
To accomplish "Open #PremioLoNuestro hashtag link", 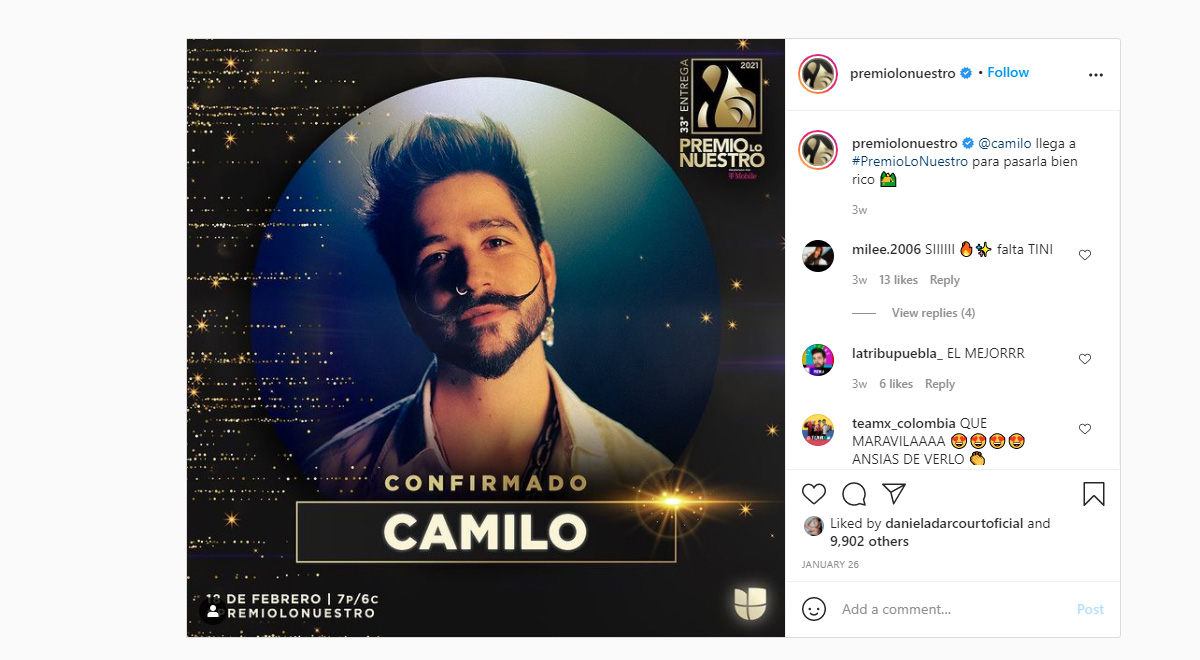I will [910, 161].
